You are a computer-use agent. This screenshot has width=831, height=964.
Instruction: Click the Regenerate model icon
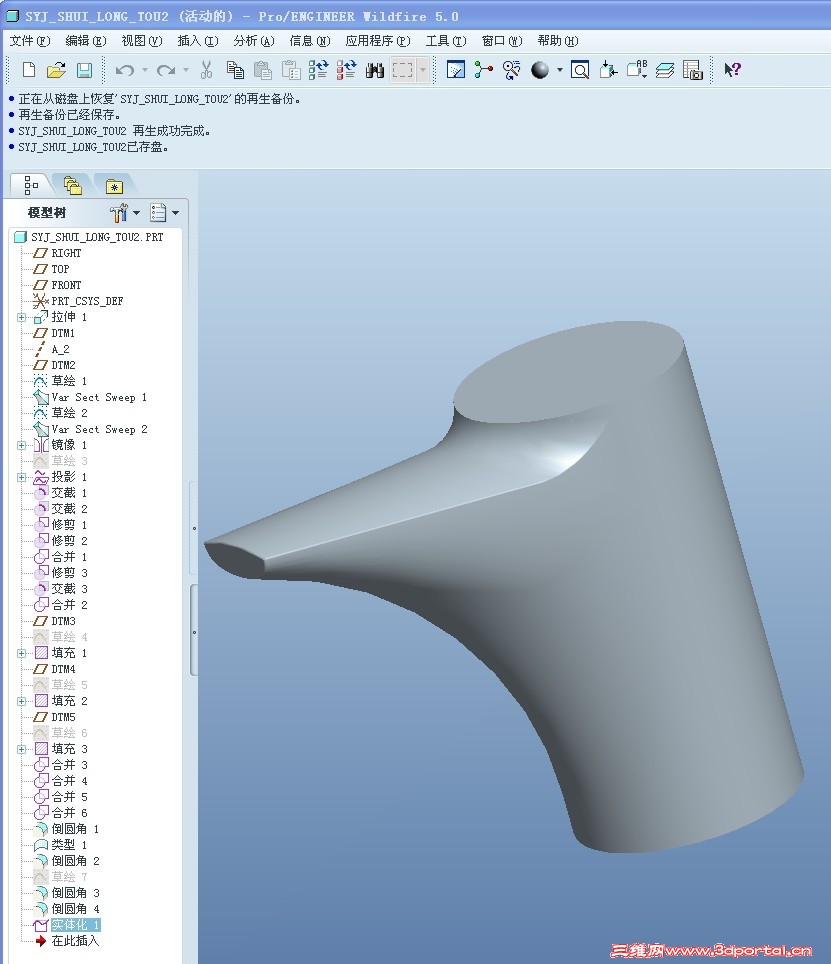tap(318, 69)
